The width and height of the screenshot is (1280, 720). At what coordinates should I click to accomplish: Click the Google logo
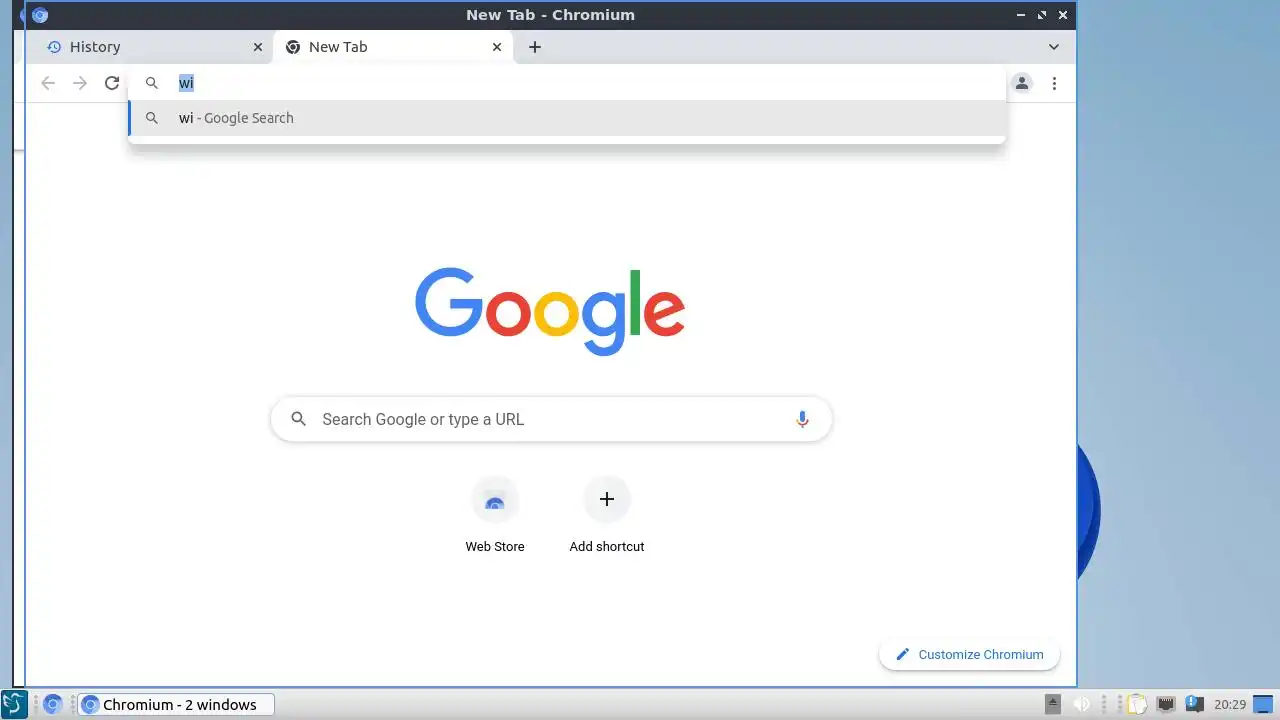(550, 311)
